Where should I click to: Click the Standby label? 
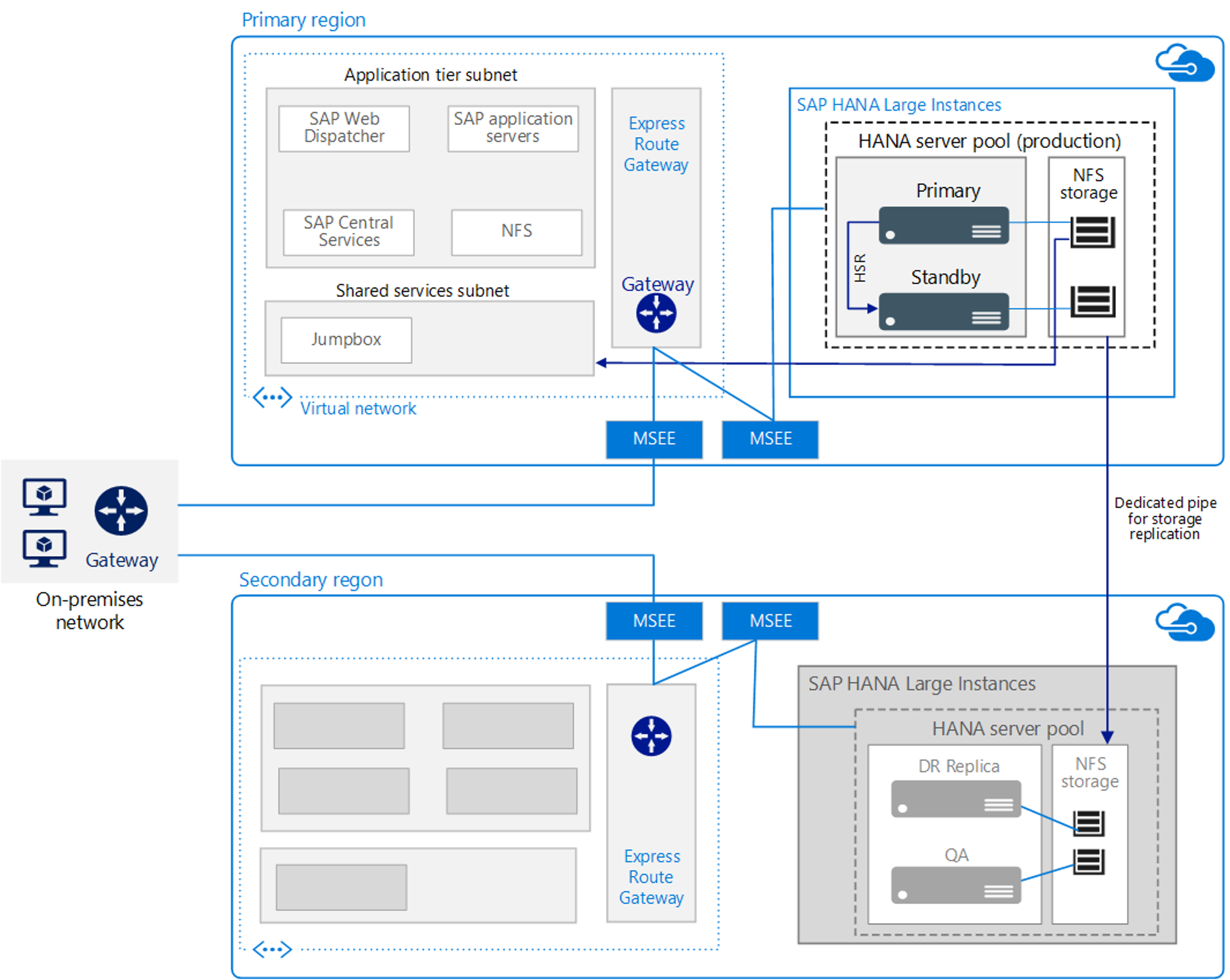945,277
